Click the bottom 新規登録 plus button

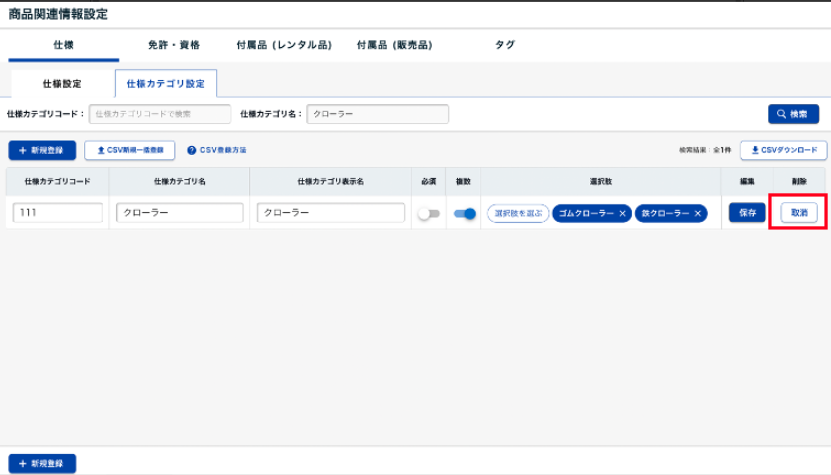pos(42,464)
